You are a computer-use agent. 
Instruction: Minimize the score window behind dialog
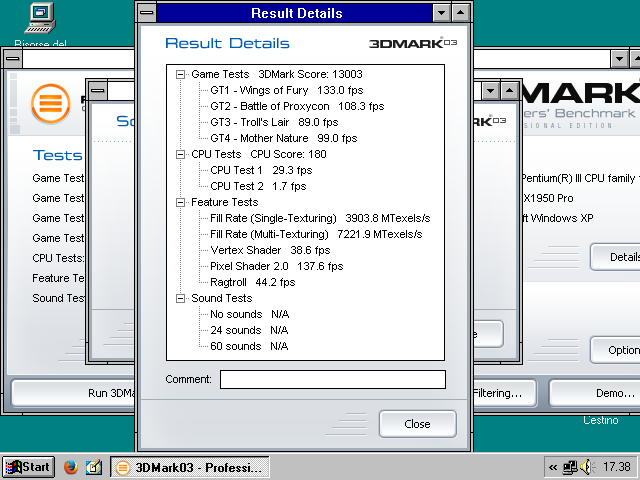490,91
